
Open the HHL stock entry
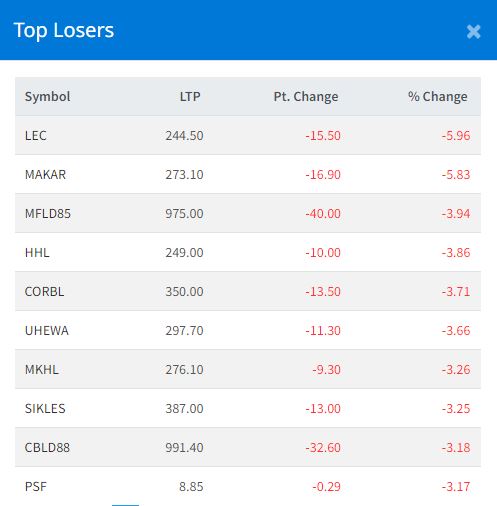(x=37, y=253)
